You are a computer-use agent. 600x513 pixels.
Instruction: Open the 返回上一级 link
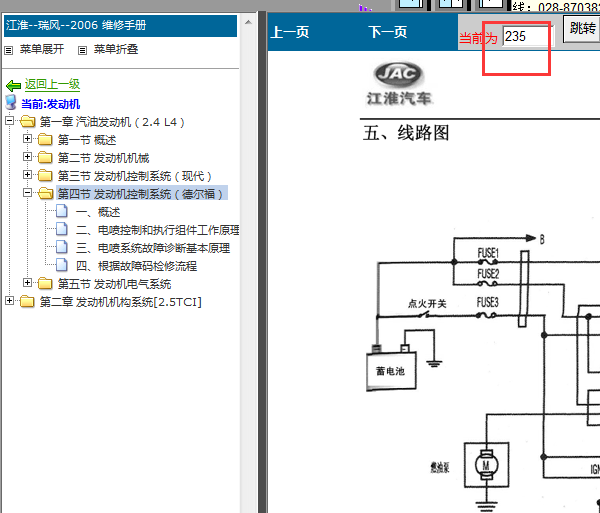52,84
